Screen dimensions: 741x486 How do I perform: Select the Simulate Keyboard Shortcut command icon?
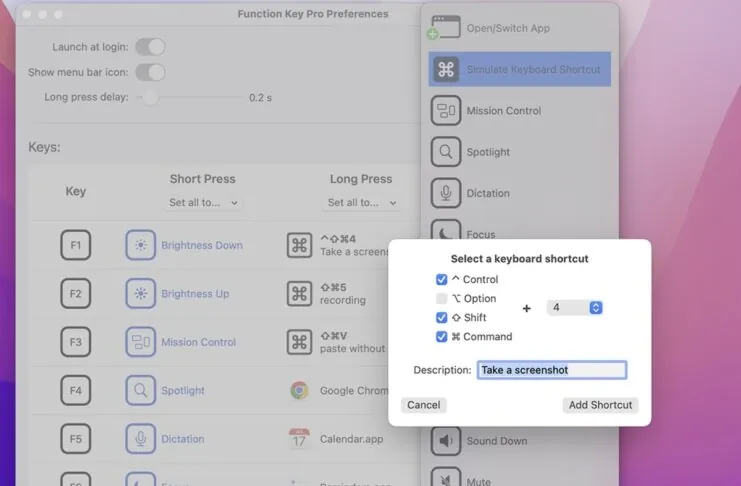pos(446,69)
